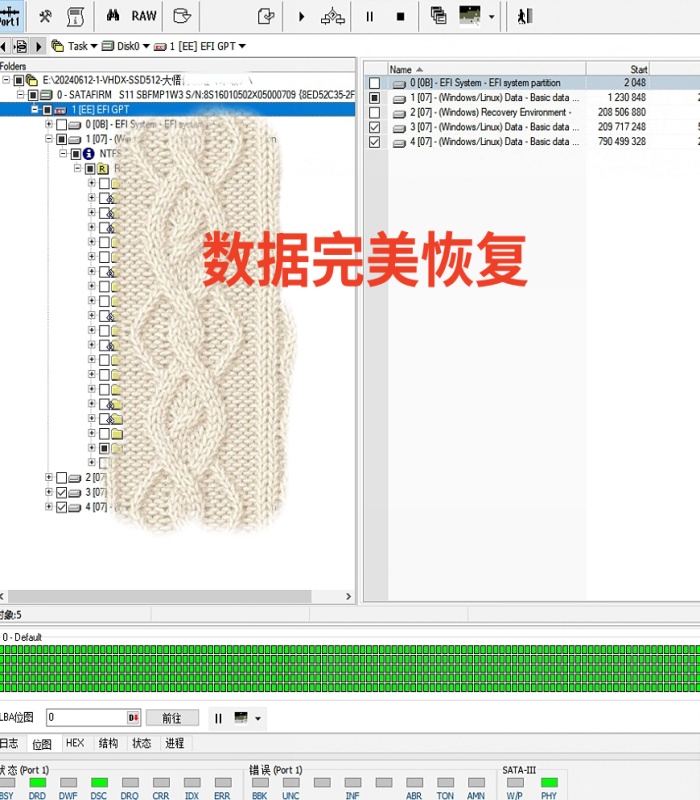The image size is (700, 800).
Task: Click the map legend icon in the bitmap toolbar
Action: [x=241, y=718]
